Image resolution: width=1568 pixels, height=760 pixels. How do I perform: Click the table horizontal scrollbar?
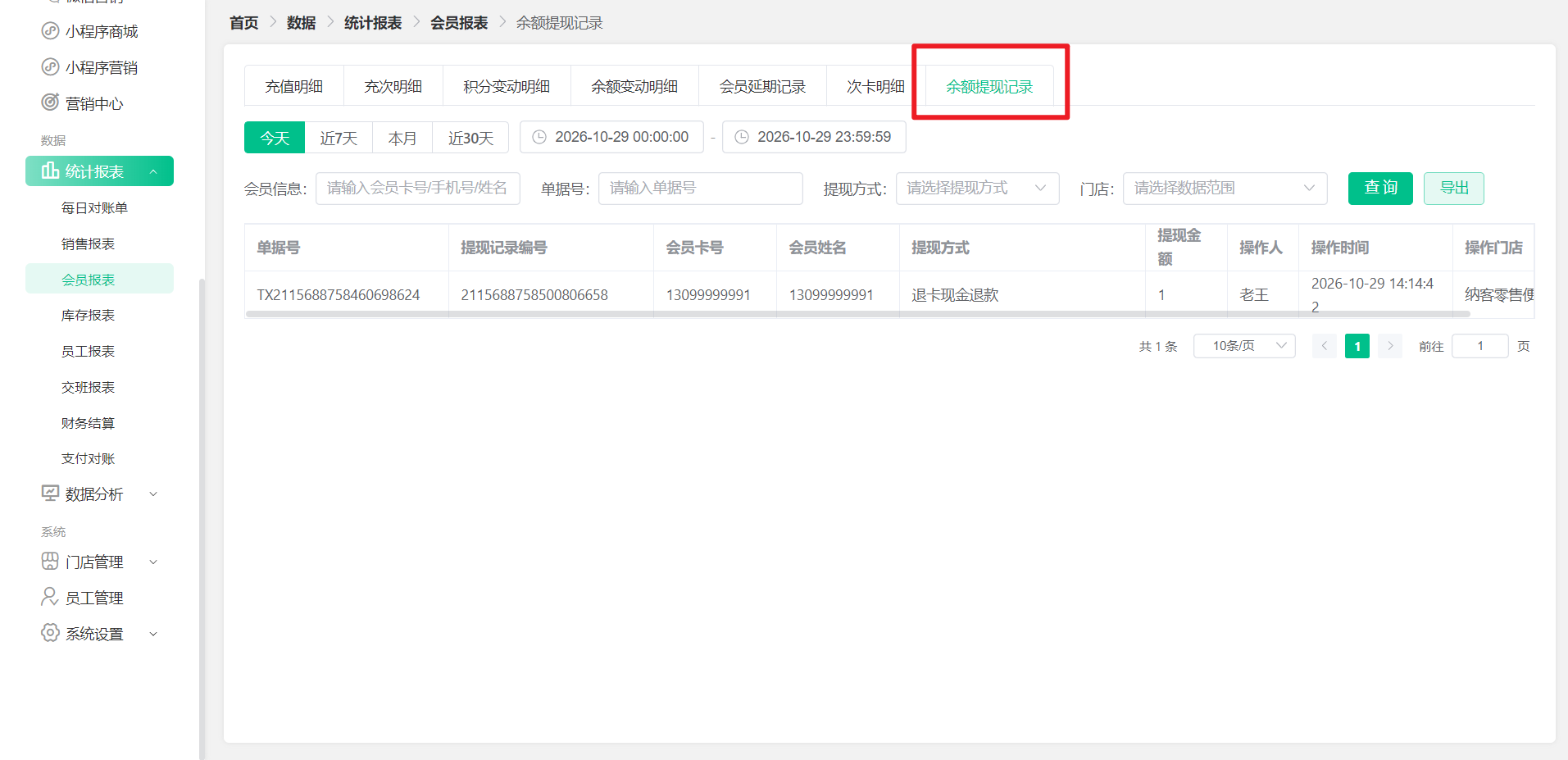[857, 314]
